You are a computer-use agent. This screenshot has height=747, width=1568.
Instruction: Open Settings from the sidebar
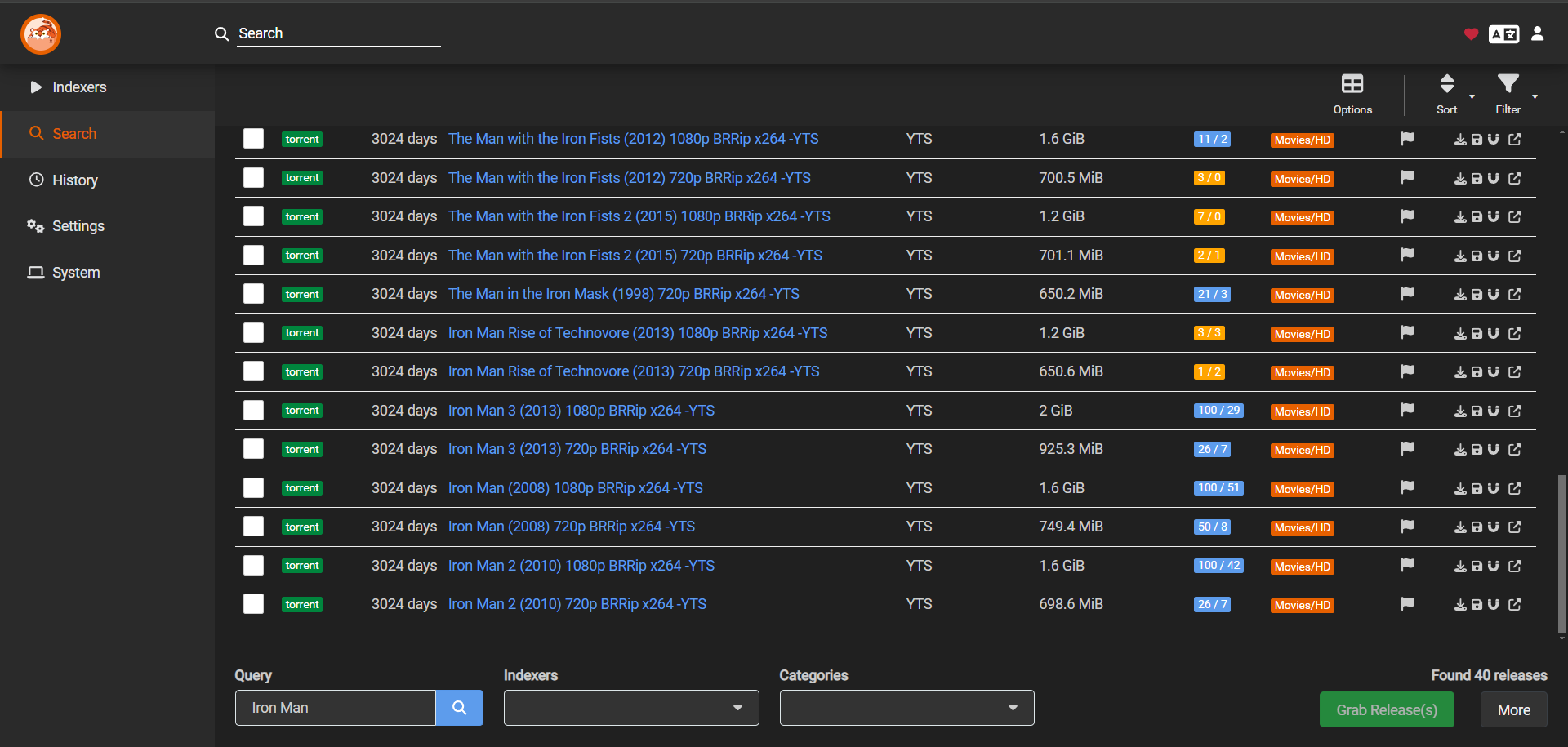(78, 226)
